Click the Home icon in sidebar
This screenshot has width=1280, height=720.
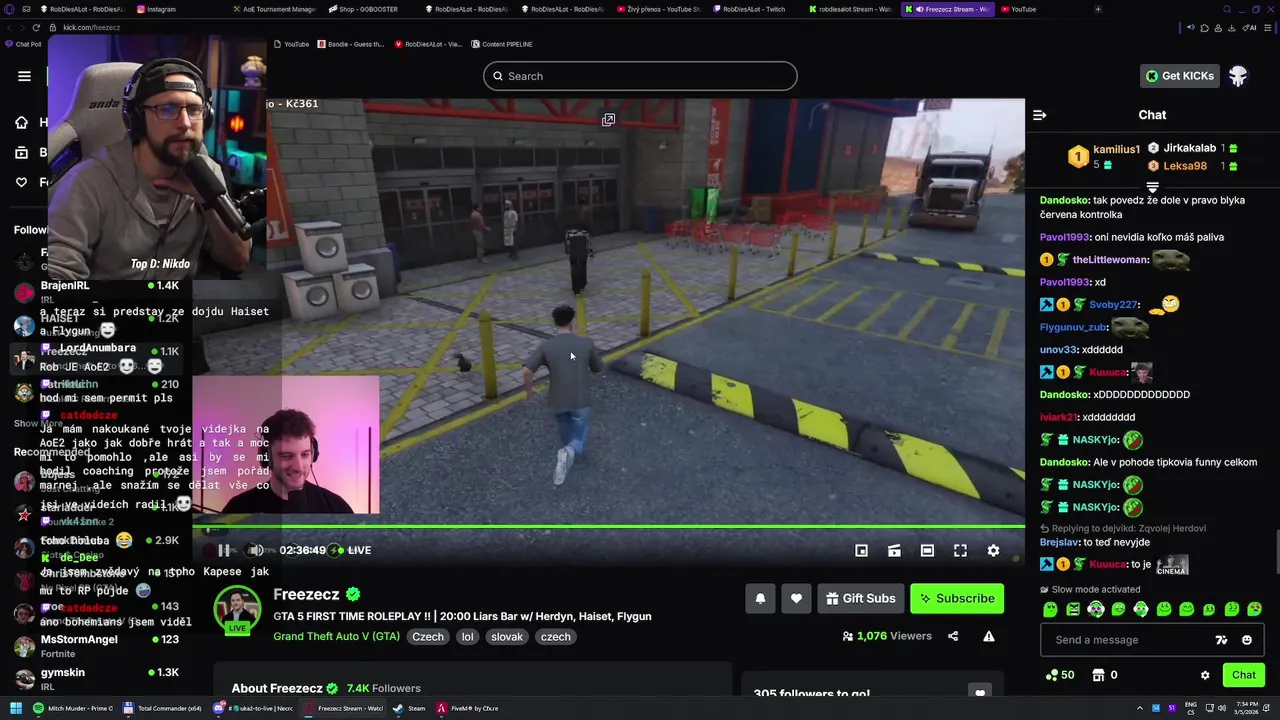pos(21,122)
